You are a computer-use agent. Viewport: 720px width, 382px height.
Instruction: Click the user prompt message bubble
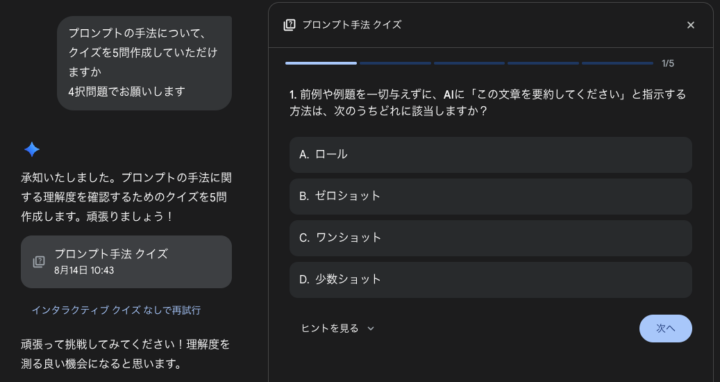coord(144,63)
